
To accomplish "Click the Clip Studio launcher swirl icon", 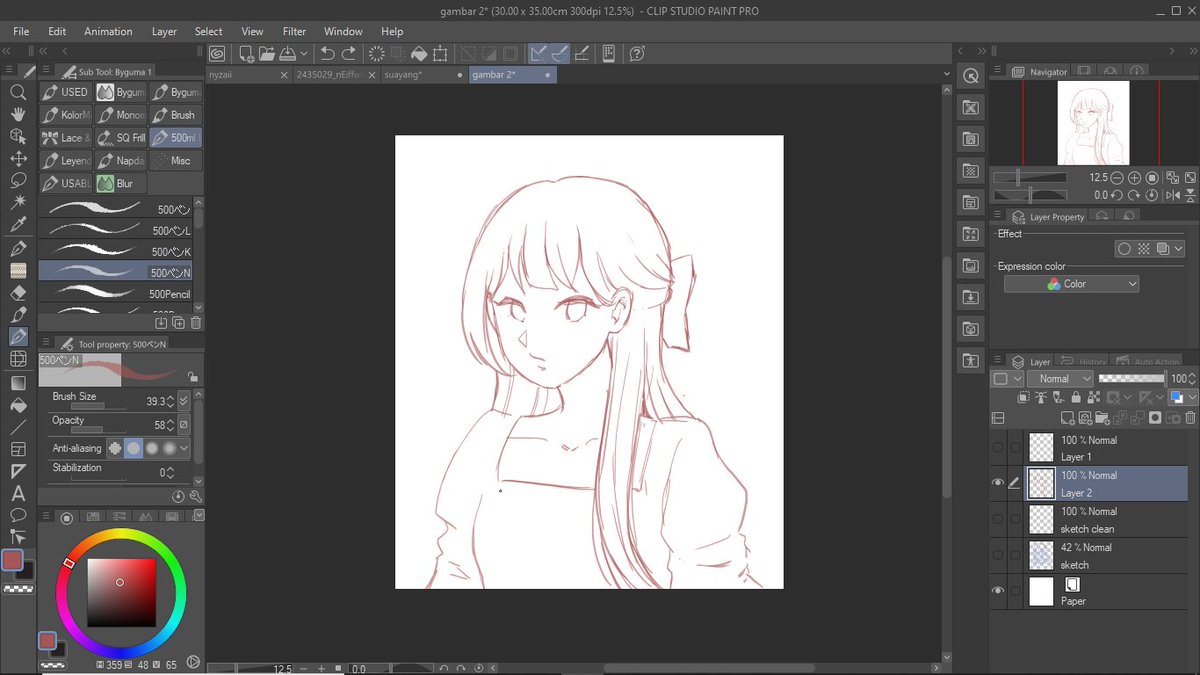I will coord(217,54).
